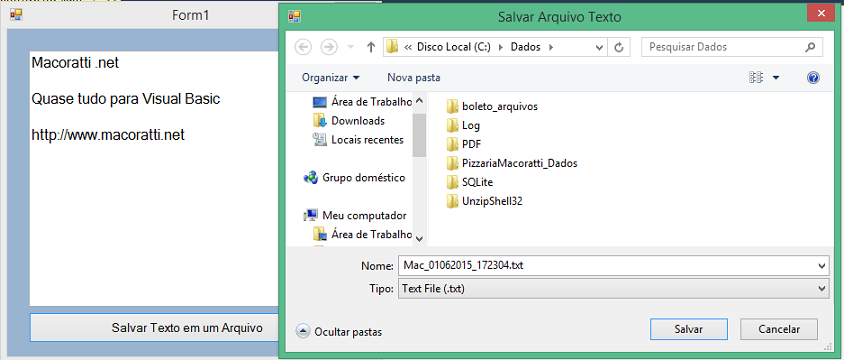The height and width of the screenshot is (360, 844).
Task: Click the http://www.macoratti.net line in Form1
Action: pyautogui.click(x=108, y=135)
